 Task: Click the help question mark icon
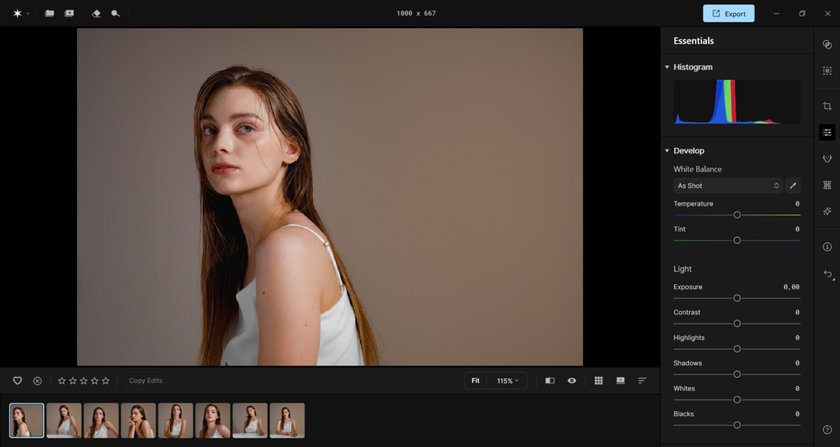(x=827, y=430)
